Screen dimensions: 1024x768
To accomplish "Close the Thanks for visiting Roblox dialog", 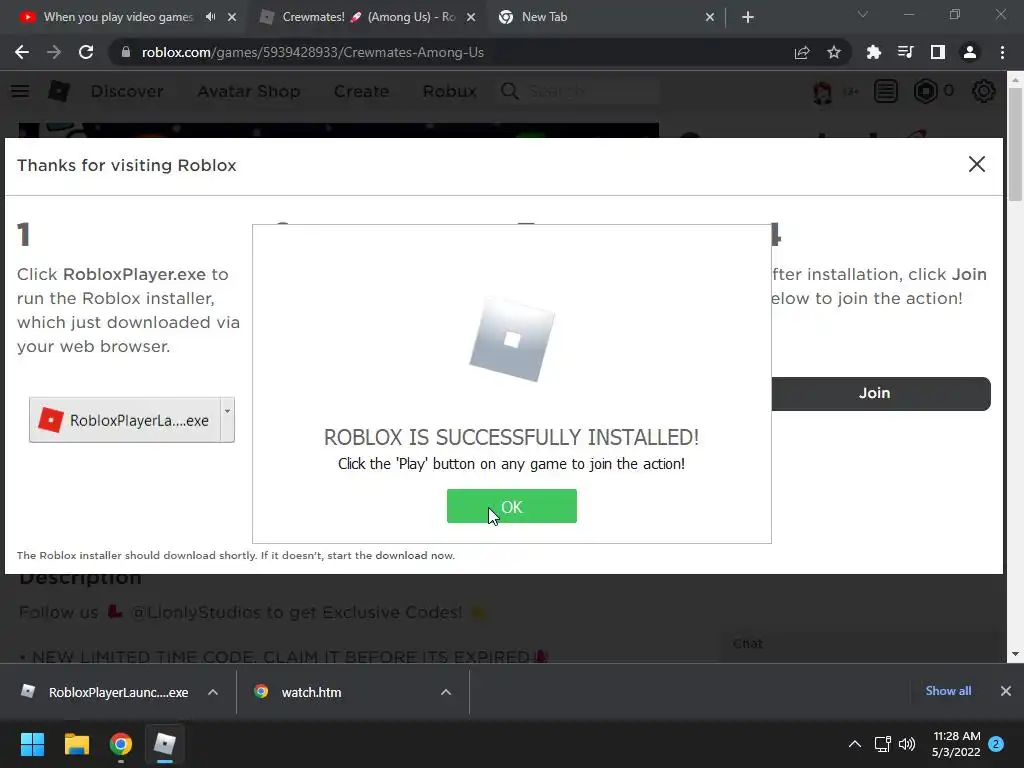I will 976,164.
